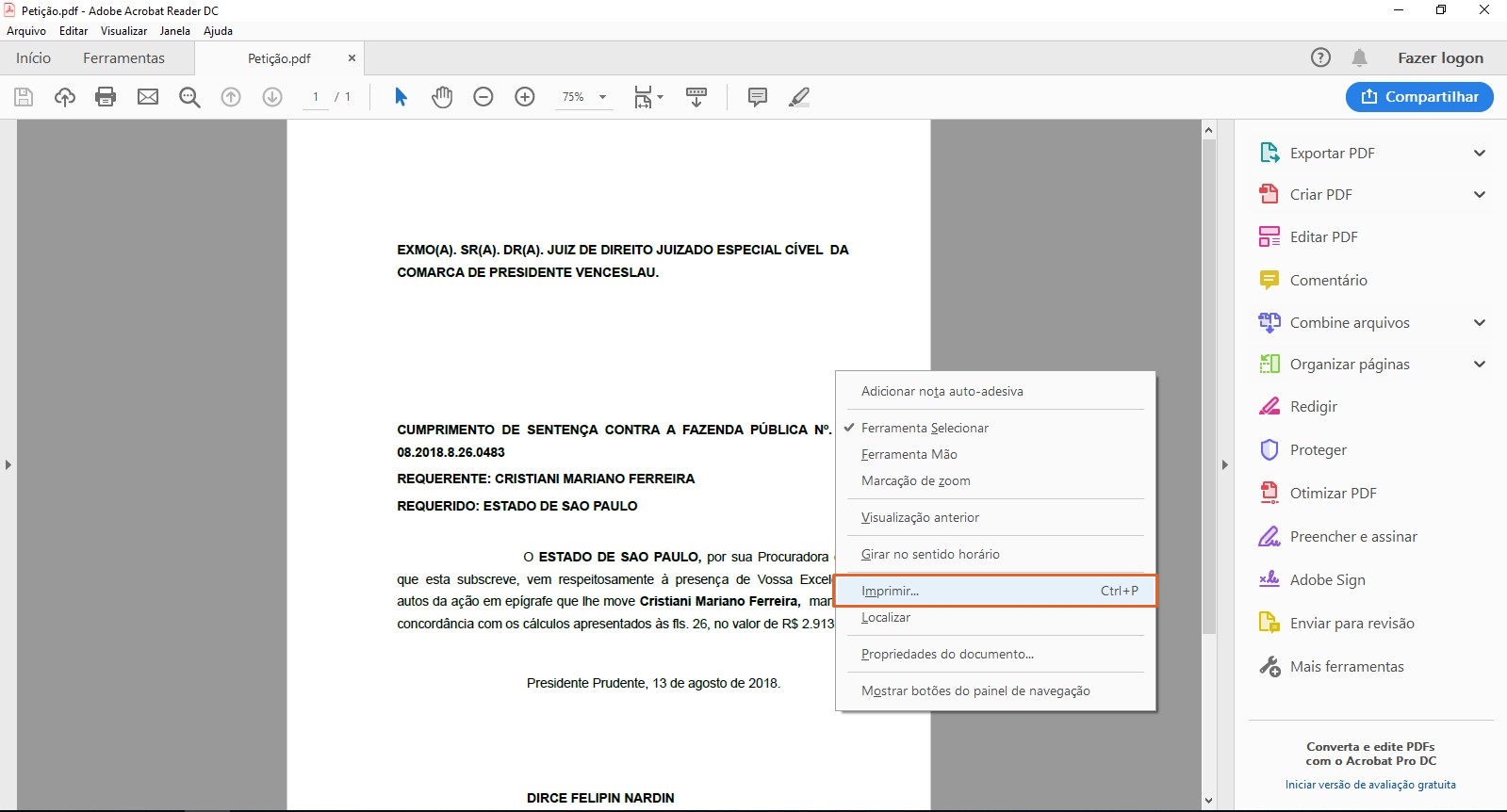Expand the Combine arquivos chevron

click(x=1480, y=322)
